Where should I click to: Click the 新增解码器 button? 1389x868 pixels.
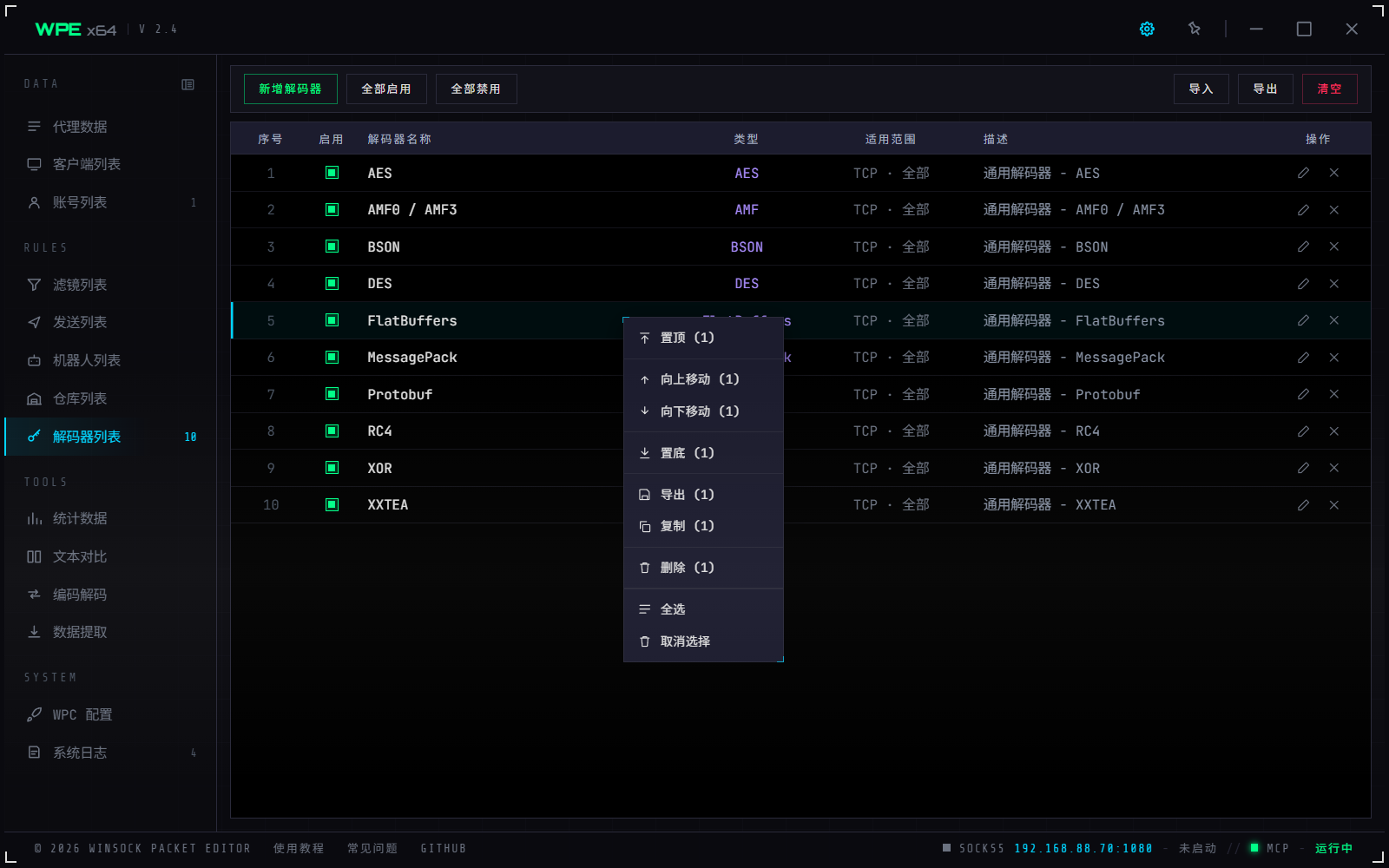click(290, 89)
